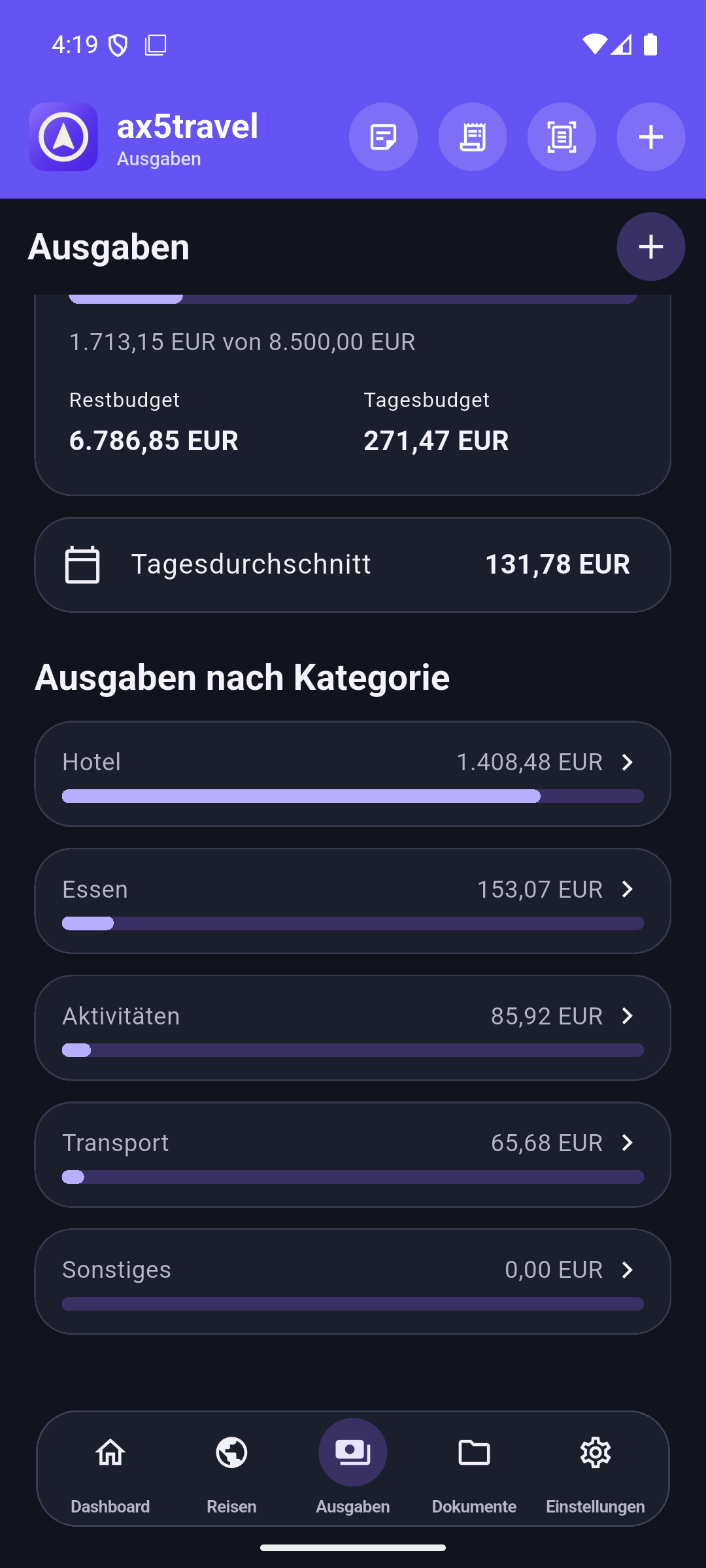Open the receipt icon in header
Viewport: 706px width, 1568px height.
coord(472,137)
